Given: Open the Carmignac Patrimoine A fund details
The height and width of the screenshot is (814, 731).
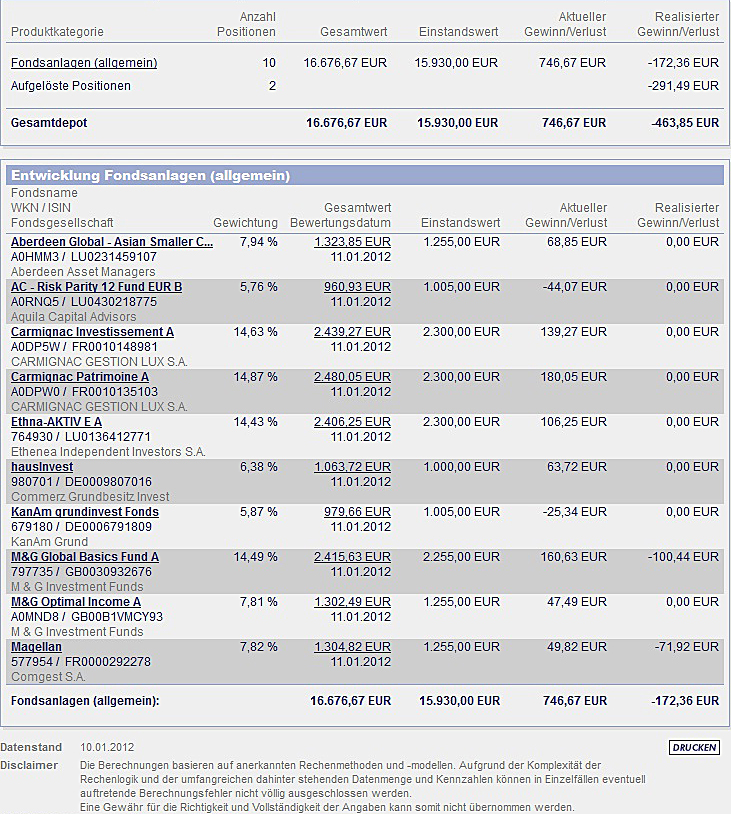Looking at the screenshot, I should [80, 377].
